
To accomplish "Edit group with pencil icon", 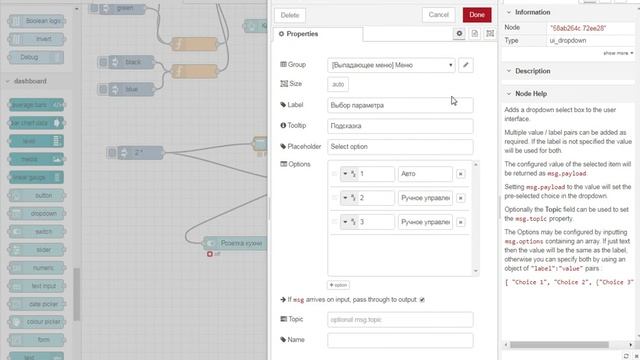I will point(466,65).
